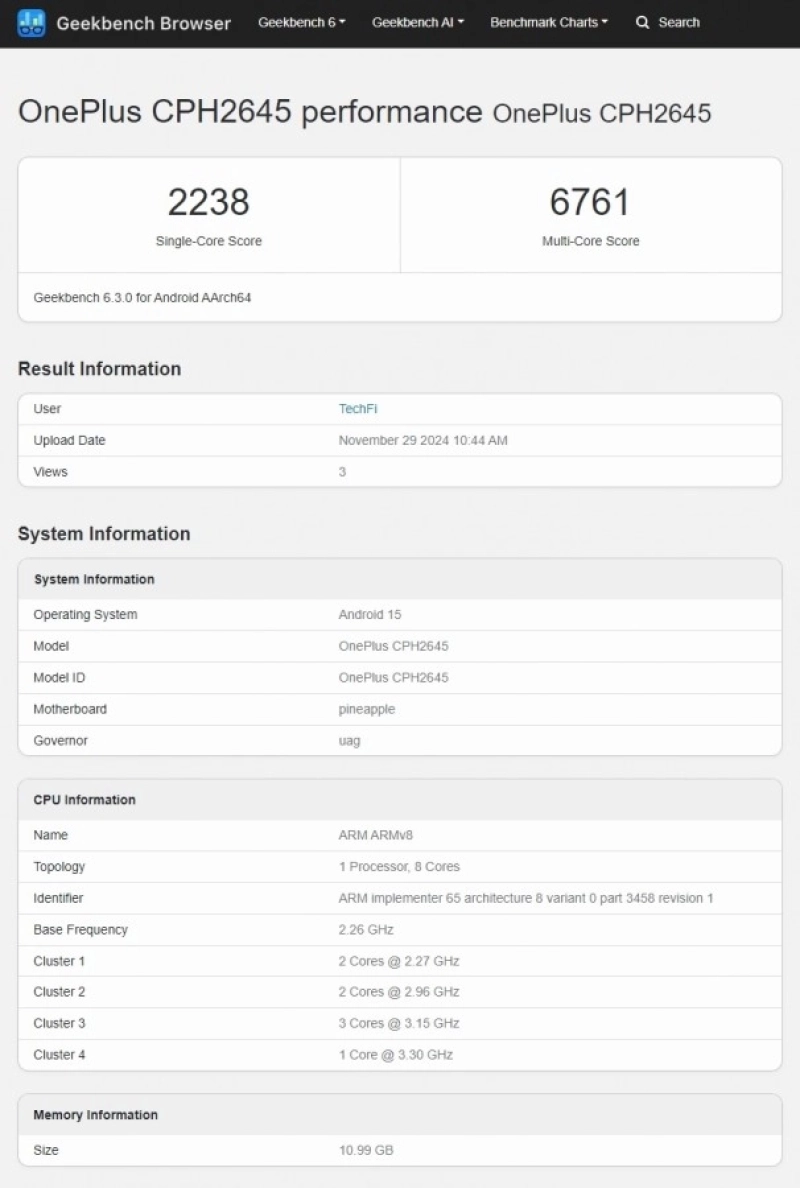Select Cluster 3 value 3 Cores @ 3.15 GHz
This screenshot has width=800, height=1188.
[x=399, y=1024]
